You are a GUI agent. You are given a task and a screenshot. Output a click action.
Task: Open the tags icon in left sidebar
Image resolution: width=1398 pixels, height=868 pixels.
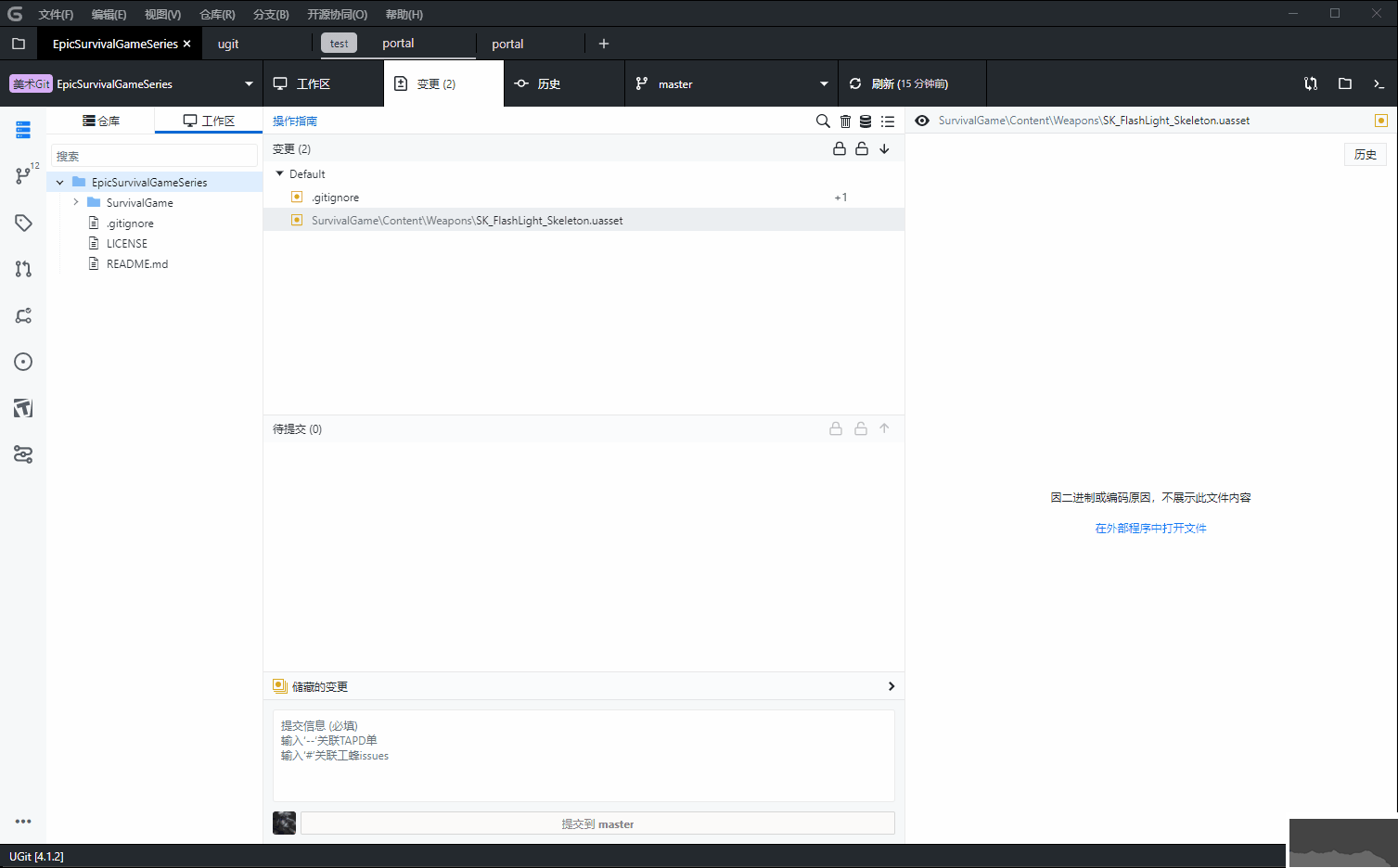(23, 223)
